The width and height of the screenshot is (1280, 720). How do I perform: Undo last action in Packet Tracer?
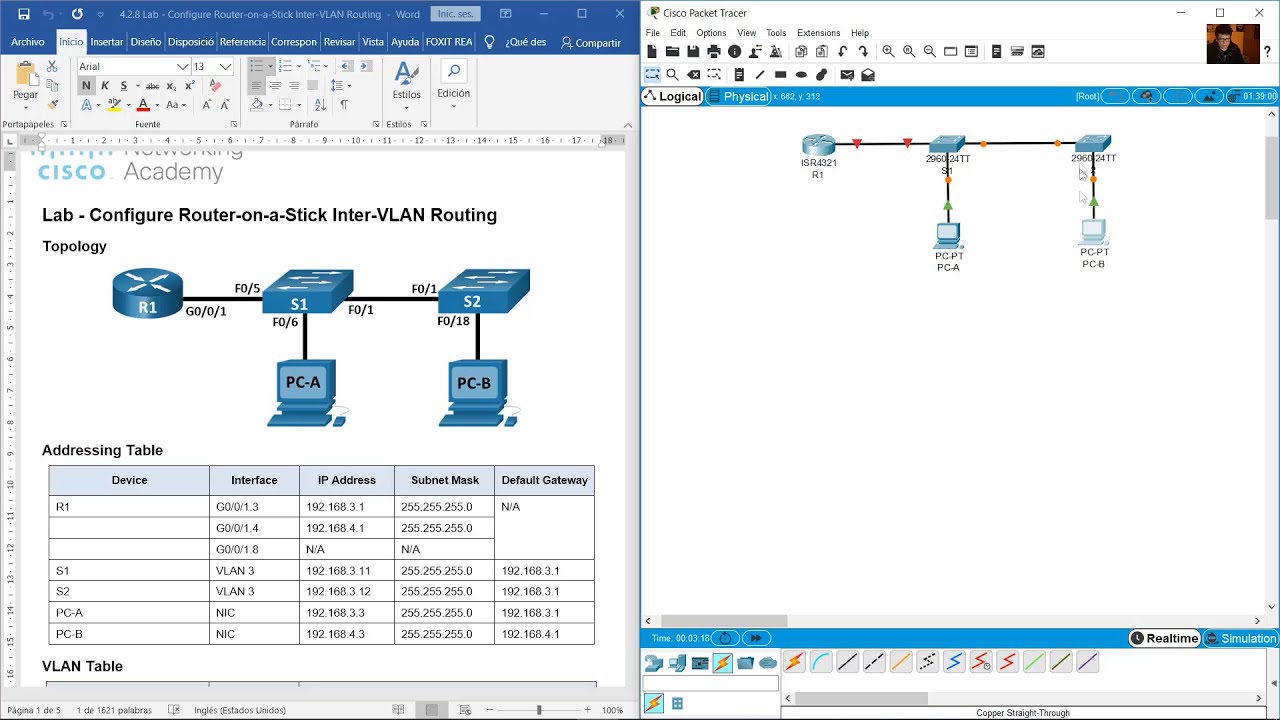843,51
